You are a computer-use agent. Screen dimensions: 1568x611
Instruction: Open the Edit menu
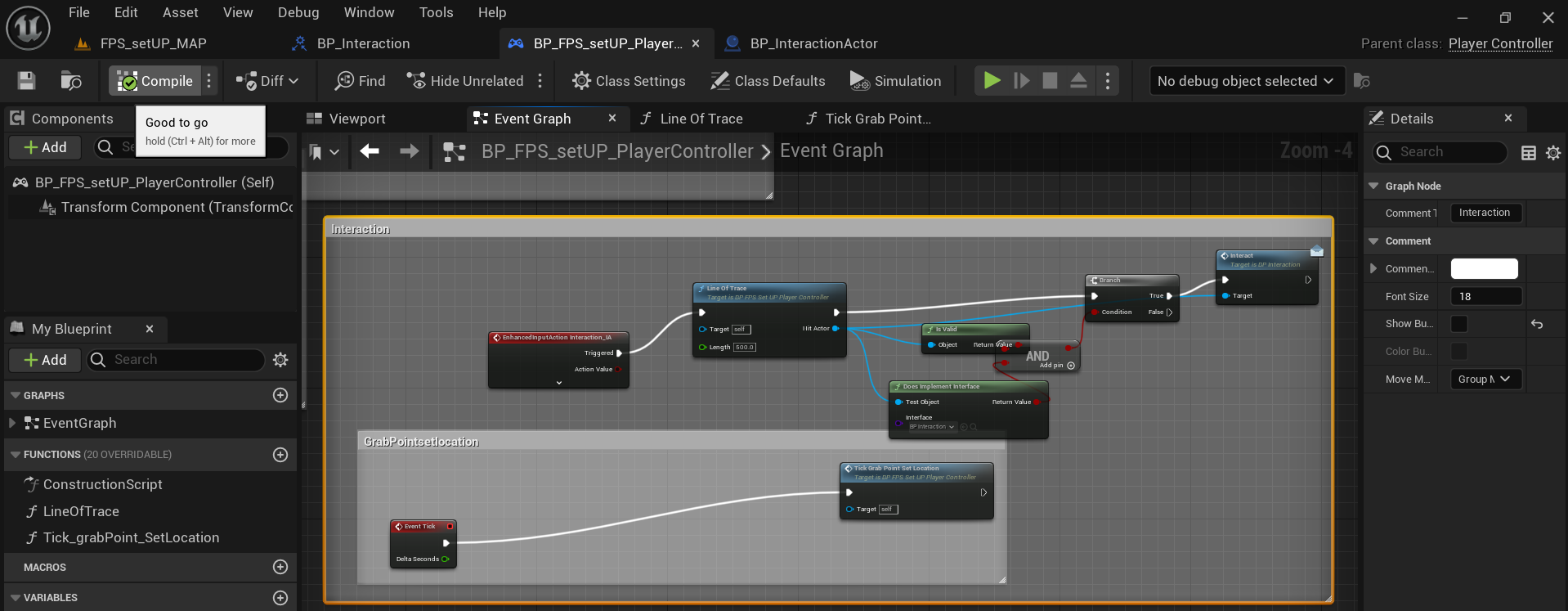[x=126, y=12]
